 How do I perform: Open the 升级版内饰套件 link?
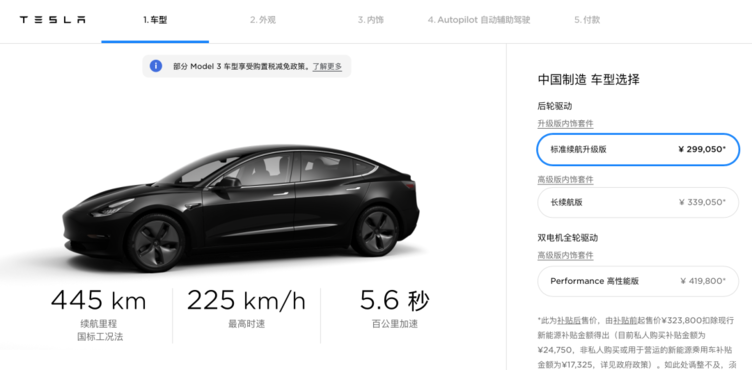565,124
